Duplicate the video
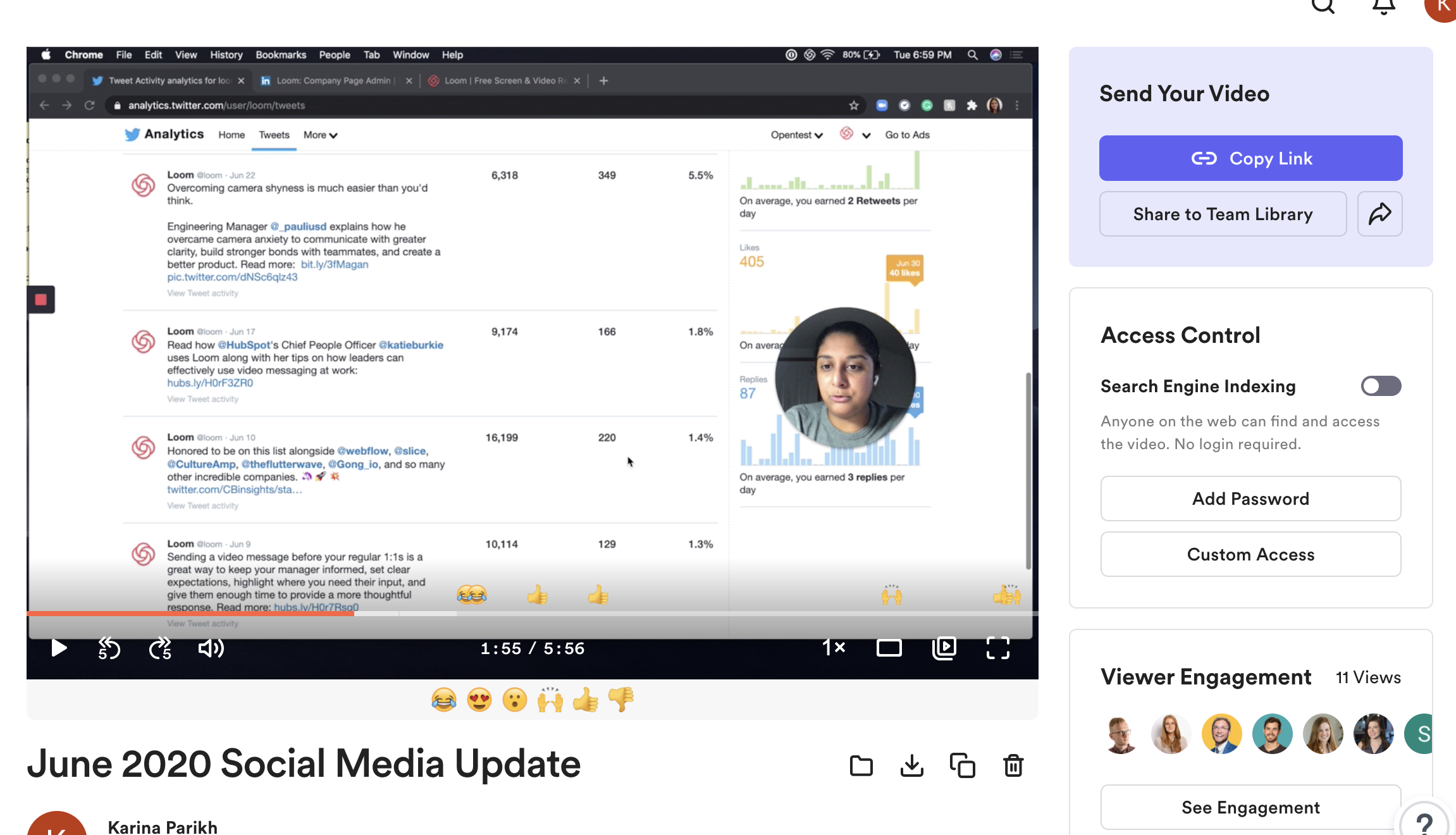The width and height of the screenshot is (1456, 835). click(962, 765)
